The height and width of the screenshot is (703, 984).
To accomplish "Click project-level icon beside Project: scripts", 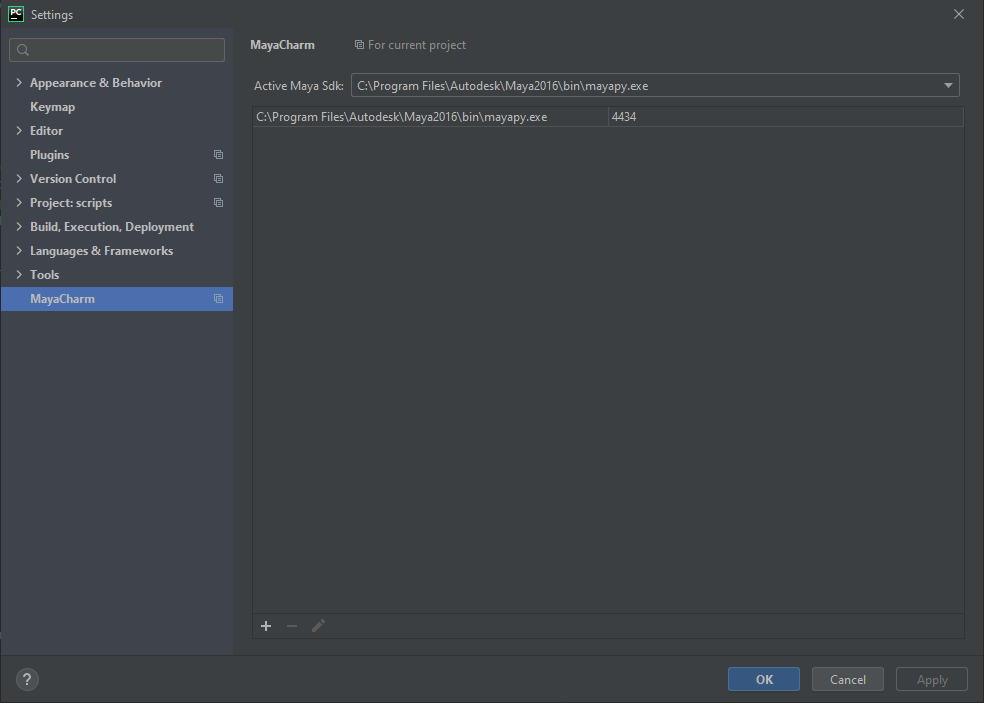I will (218, 203).
